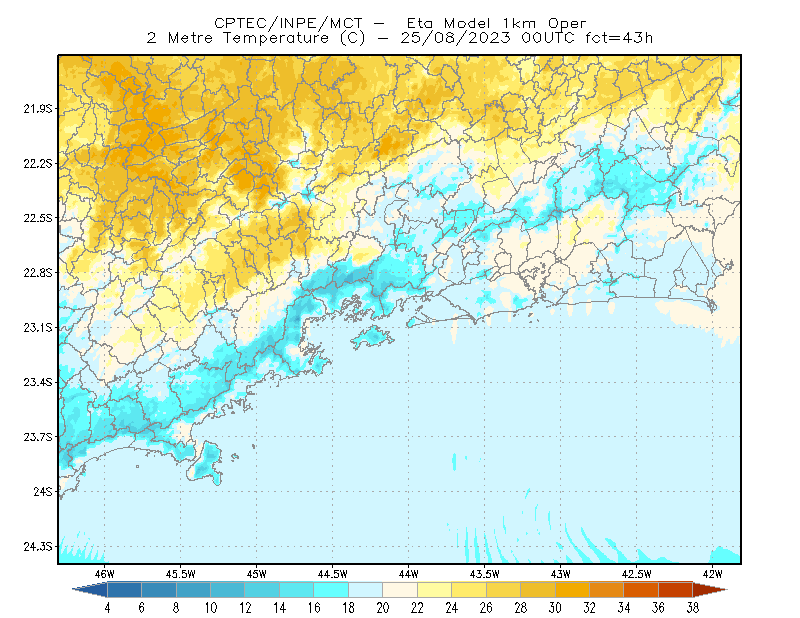The image size is (800, 618).
Task: Select the color bar segment between 6 and 8
Action: pos(159,590)
